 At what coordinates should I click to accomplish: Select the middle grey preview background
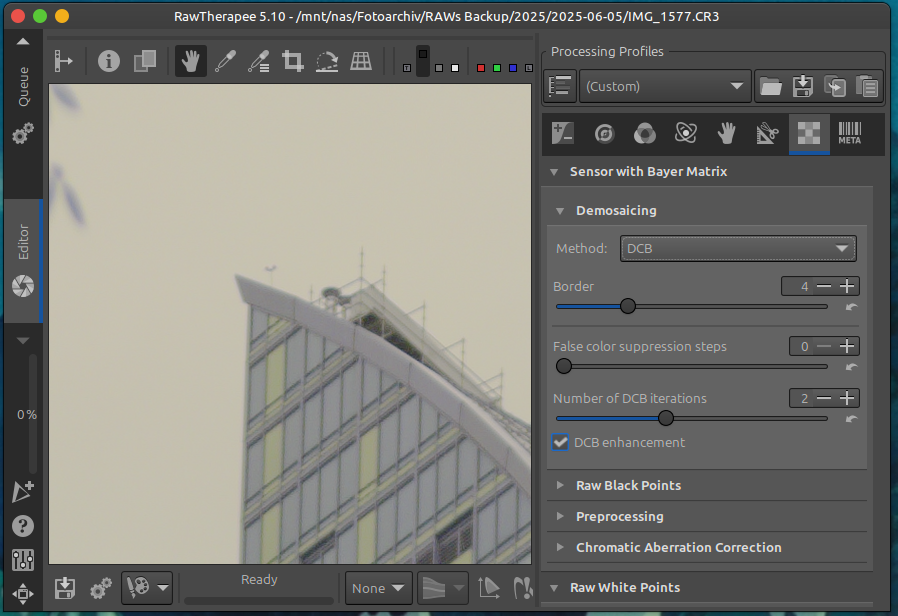(x=439, y=68)
